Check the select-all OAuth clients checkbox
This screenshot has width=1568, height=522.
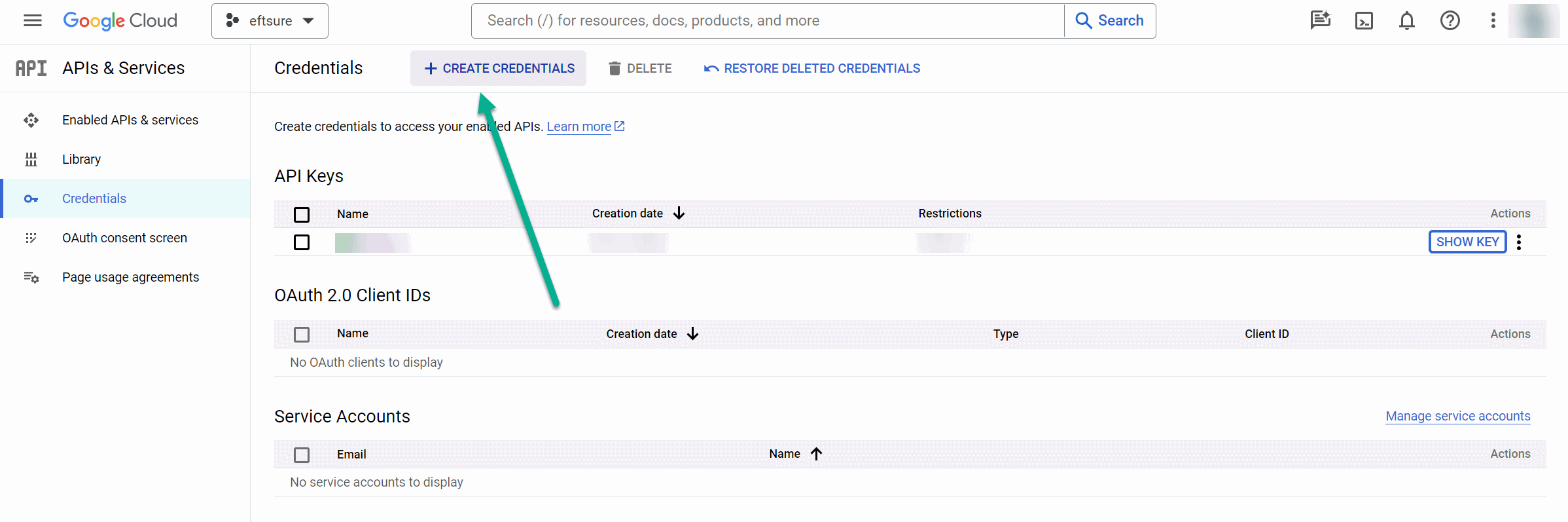point(302,335)
